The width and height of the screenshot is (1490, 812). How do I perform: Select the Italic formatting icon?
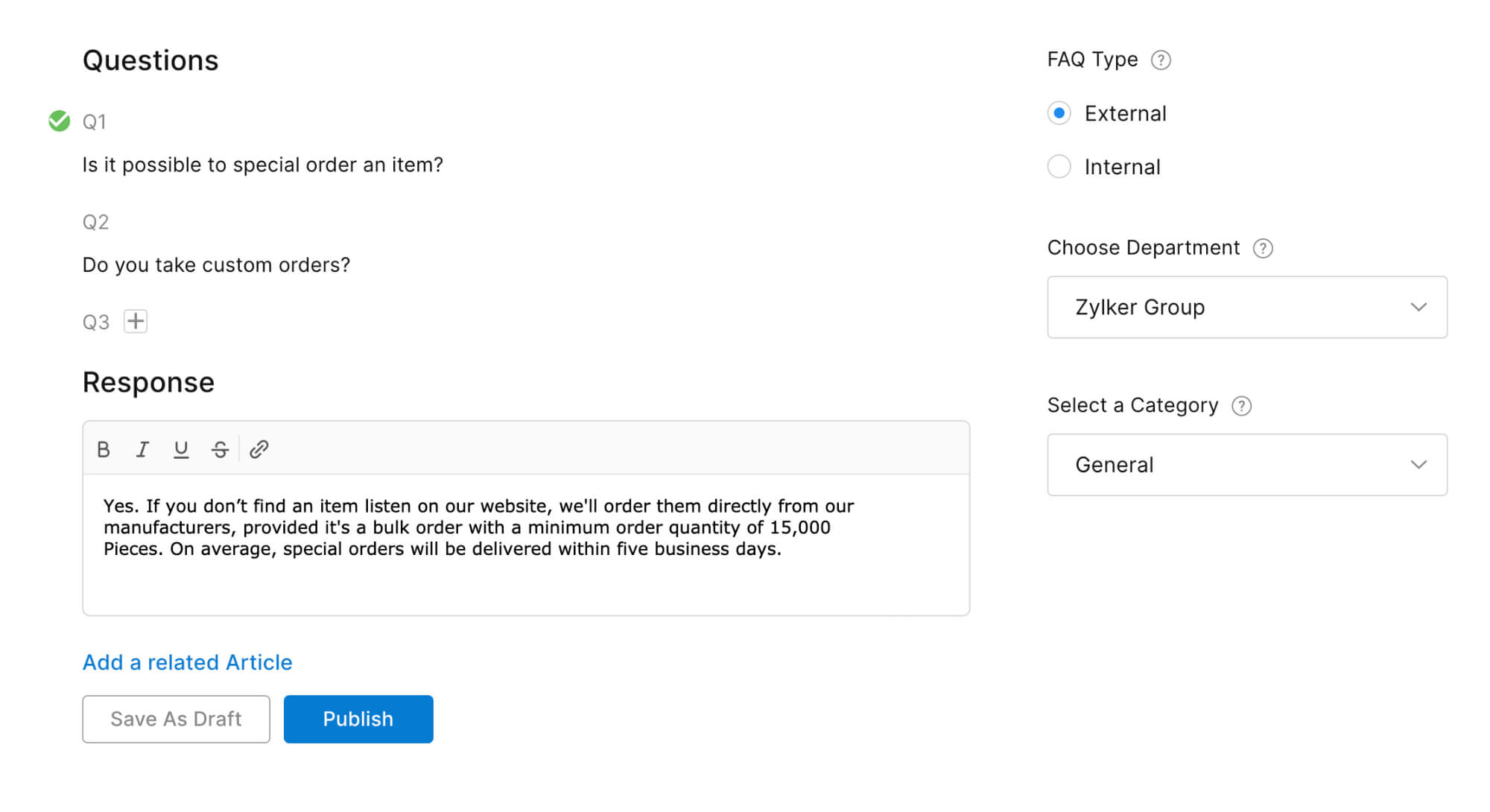141,449
